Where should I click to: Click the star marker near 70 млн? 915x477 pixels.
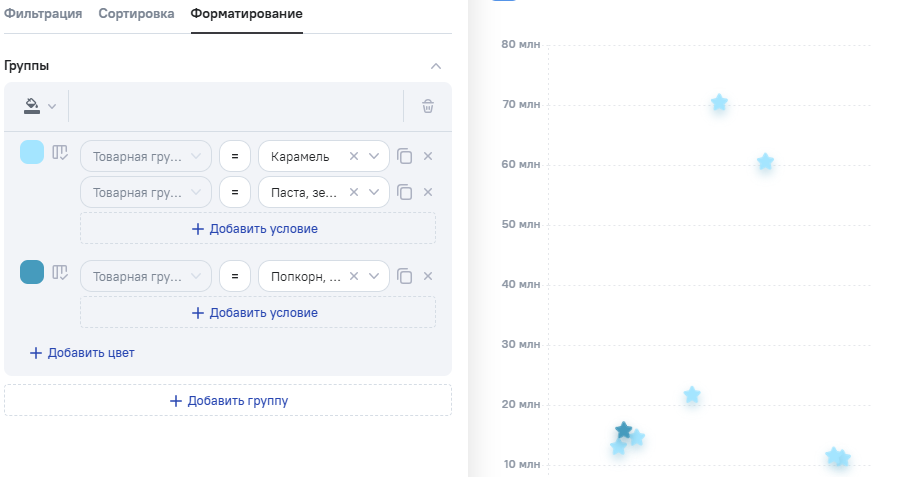click(x=719, y=103)
